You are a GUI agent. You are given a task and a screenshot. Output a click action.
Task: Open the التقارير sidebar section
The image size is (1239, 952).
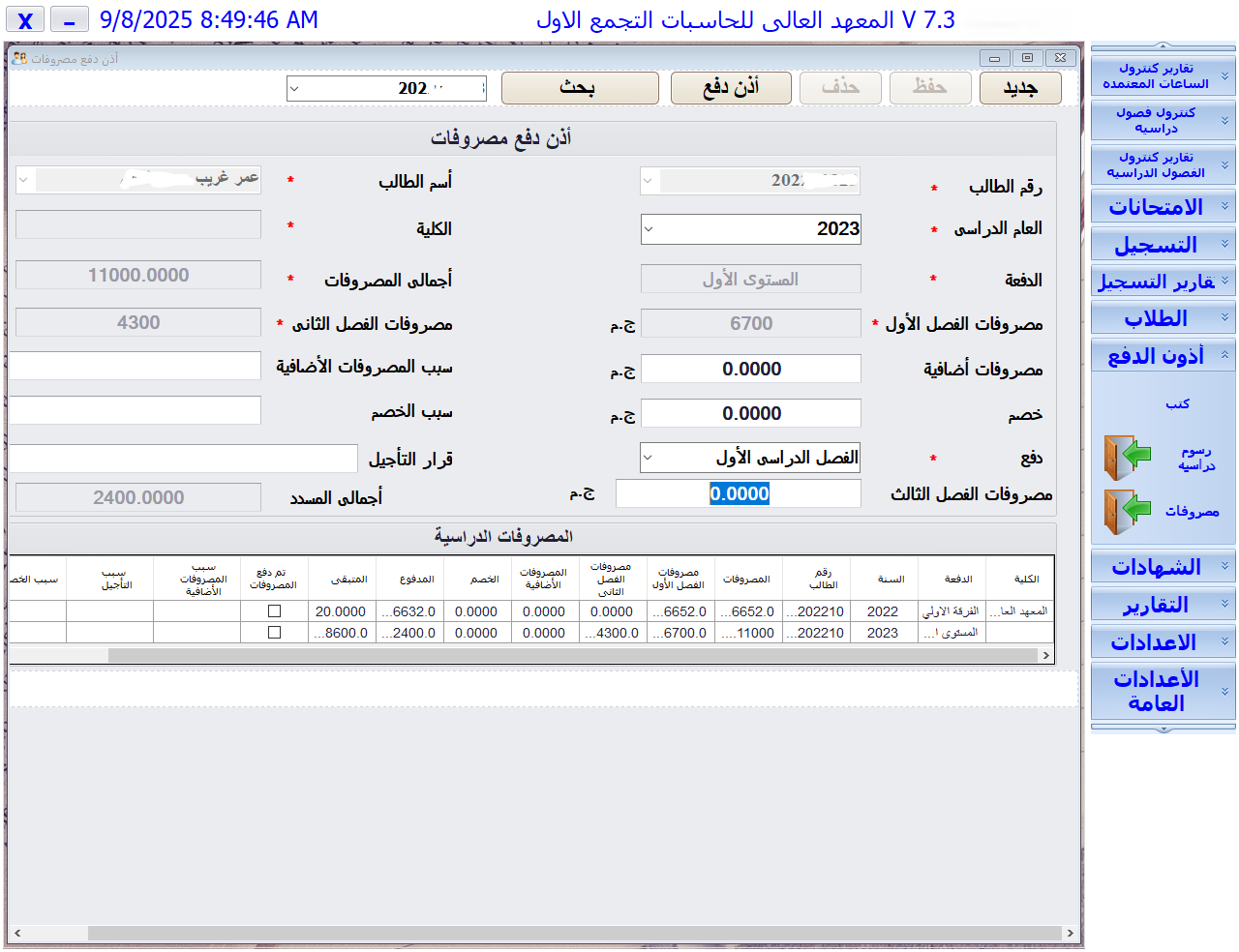point(1162,604)
